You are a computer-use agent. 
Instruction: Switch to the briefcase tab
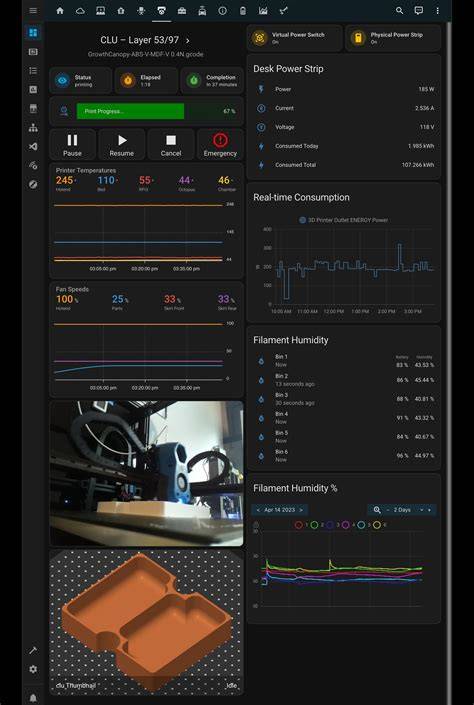click(x=182, y=10)
